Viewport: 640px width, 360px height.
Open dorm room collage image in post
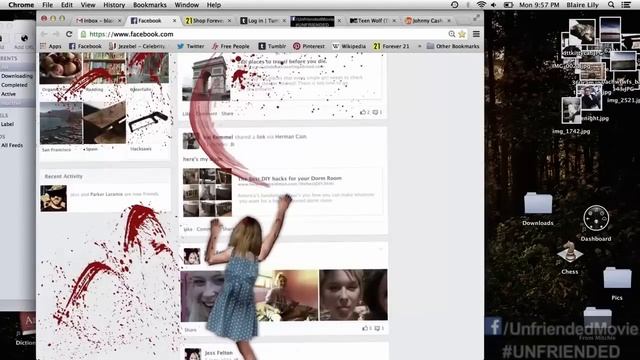(x=207, y=192)
